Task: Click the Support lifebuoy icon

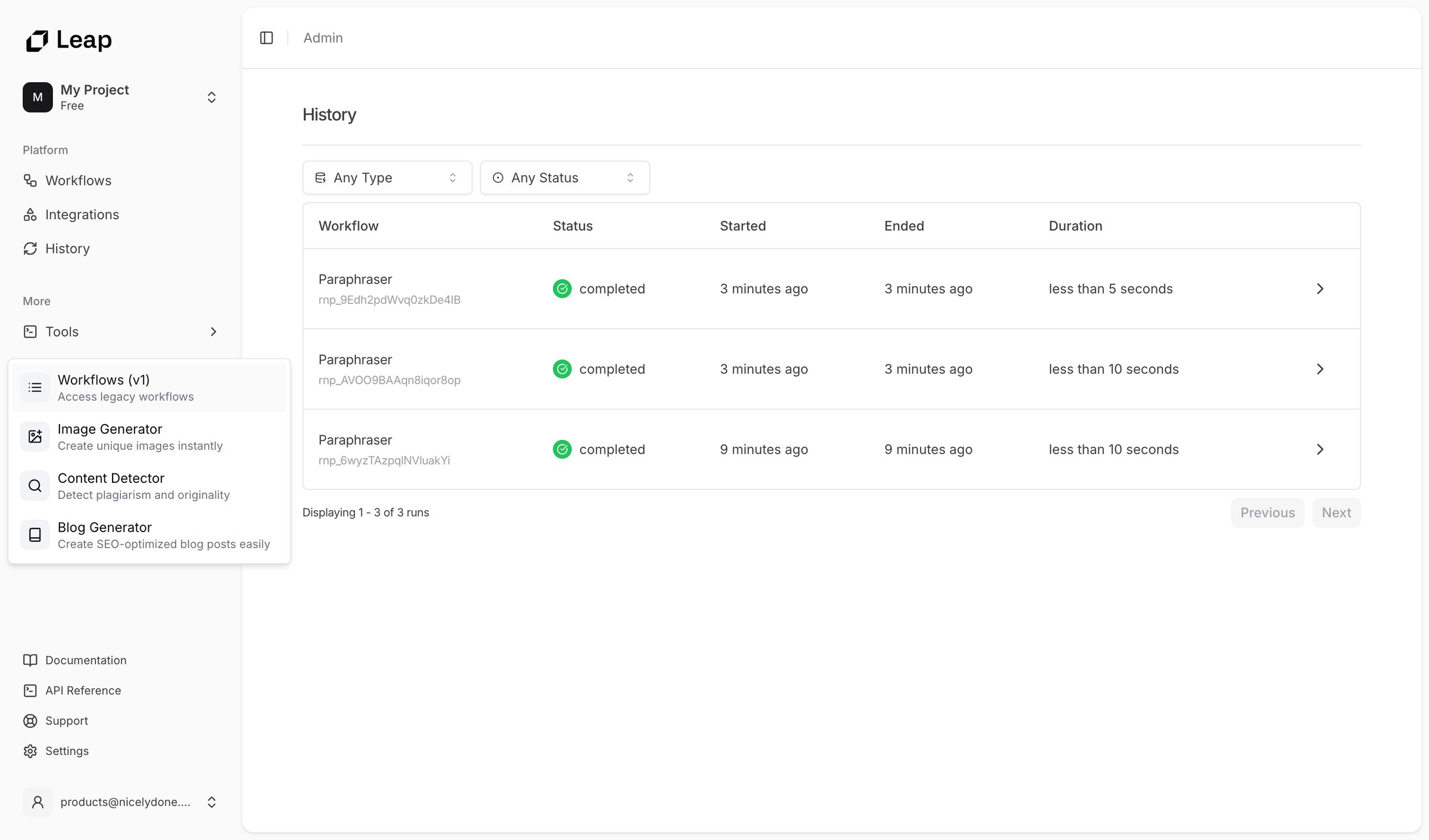Action: [30, 721]
